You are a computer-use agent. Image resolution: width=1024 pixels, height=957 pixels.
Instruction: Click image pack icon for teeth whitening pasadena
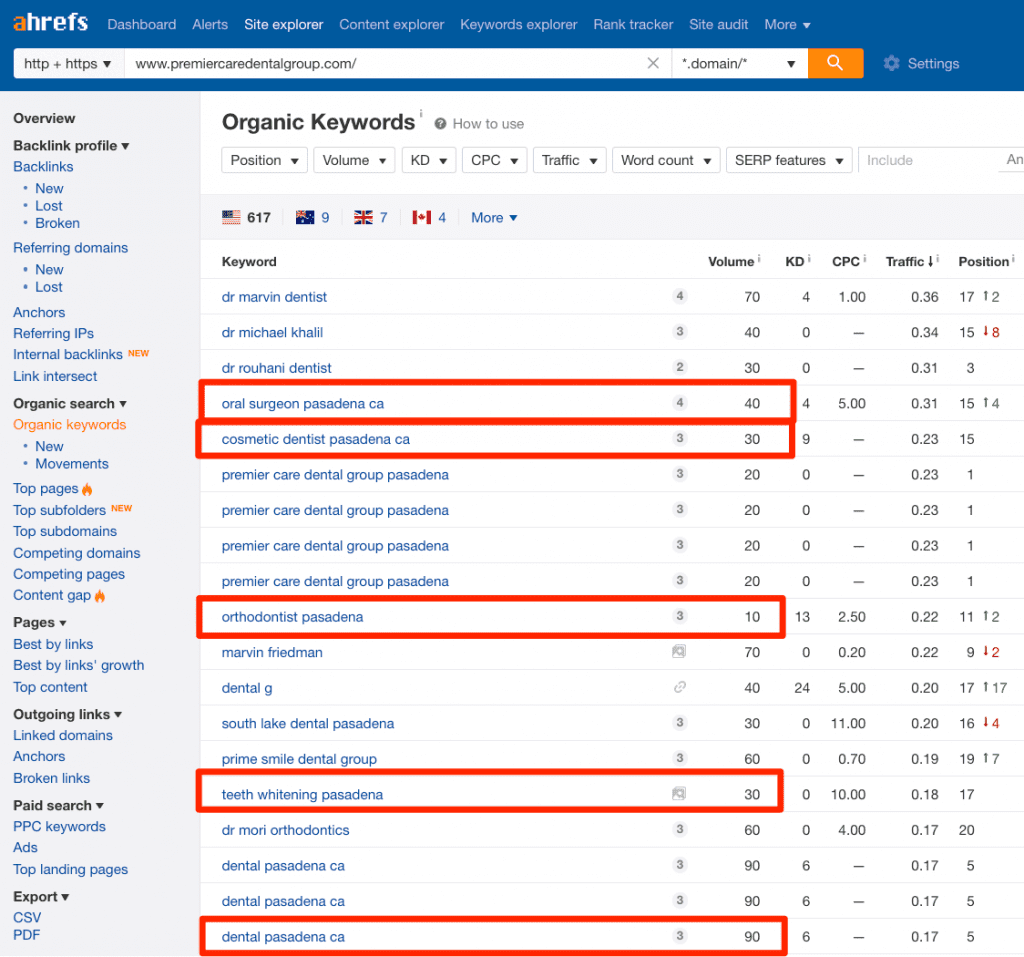[x=679, y=794]
